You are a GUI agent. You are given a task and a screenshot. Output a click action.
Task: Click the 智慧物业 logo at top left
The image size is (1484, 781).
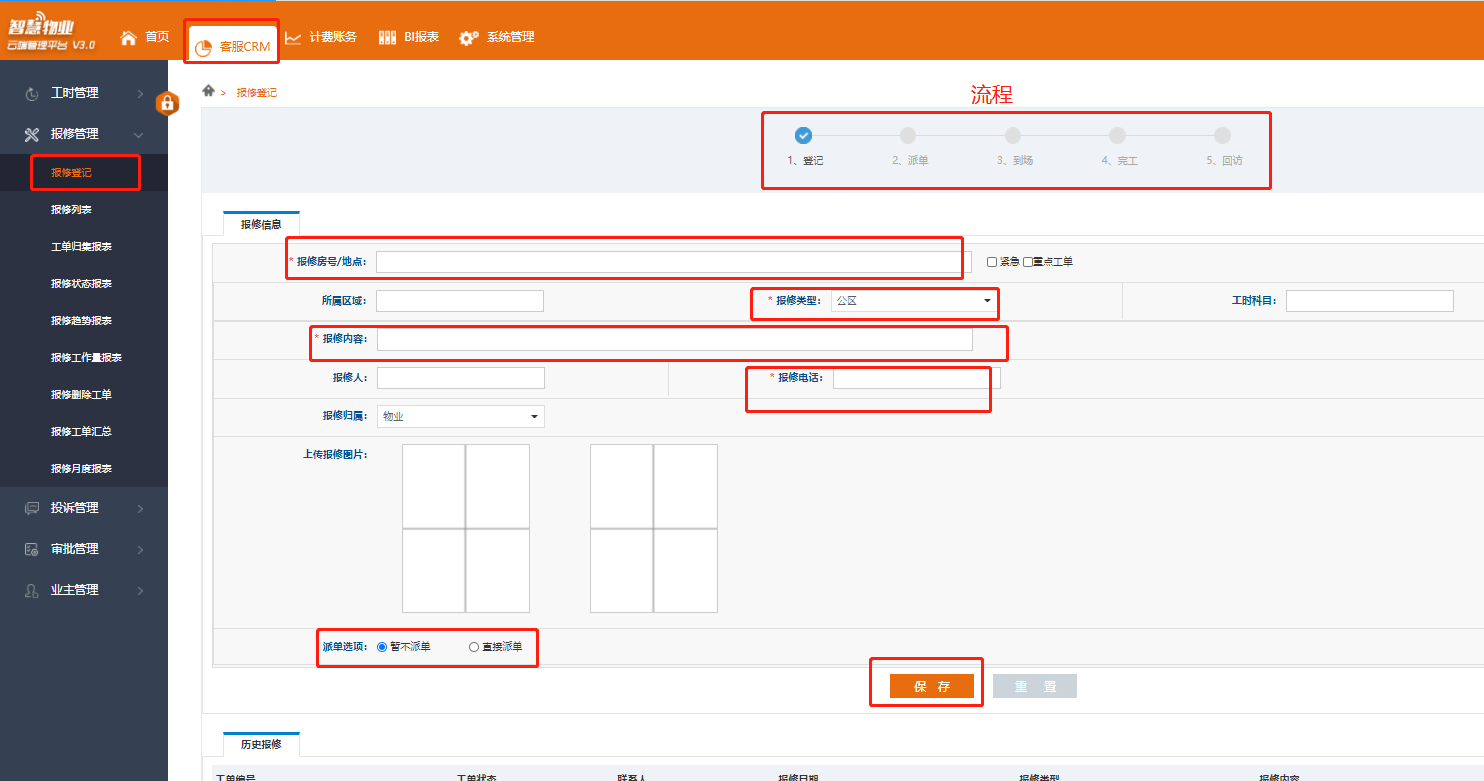pos(52,31)
